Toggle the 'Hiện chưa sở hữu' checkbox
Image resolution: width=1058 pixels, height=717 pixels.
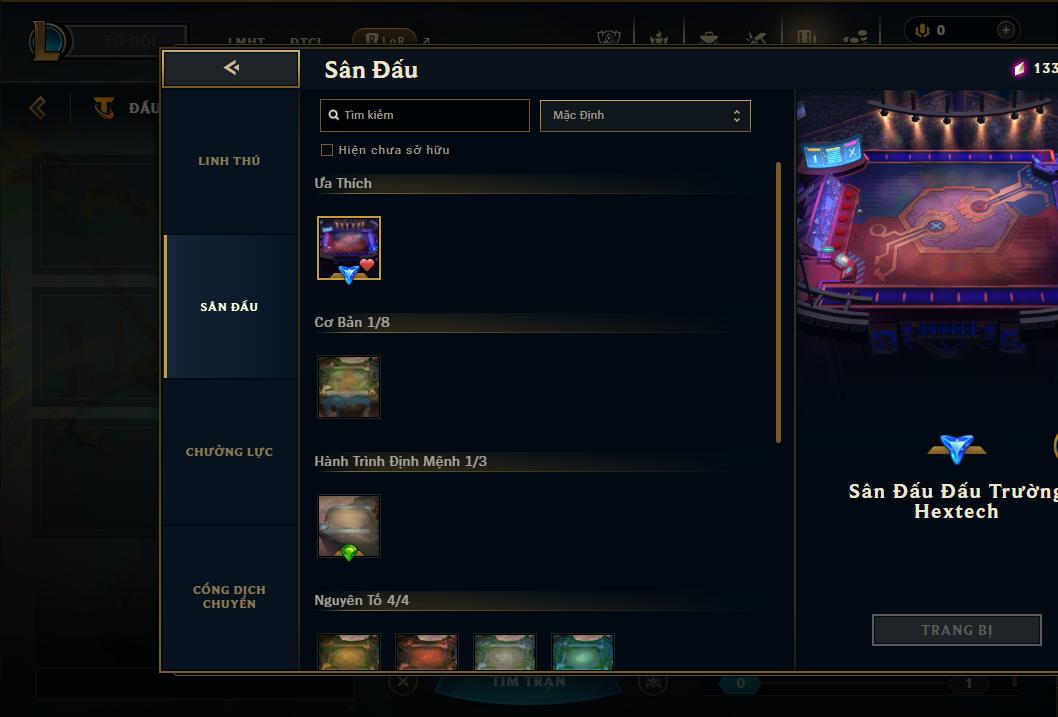(327, 150)
